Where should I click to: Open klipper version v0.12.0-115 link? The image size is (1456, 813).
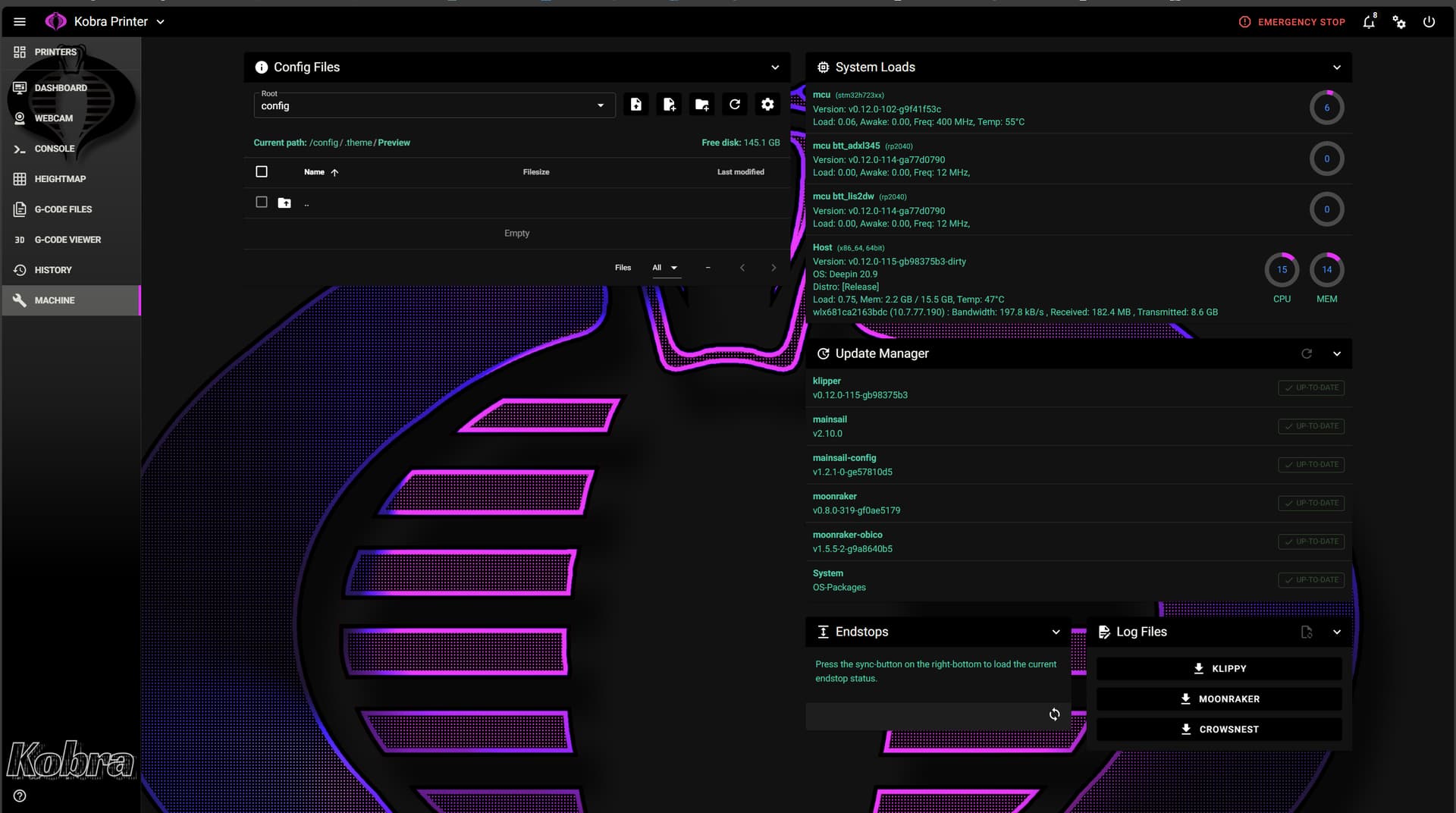pos(860,395)
